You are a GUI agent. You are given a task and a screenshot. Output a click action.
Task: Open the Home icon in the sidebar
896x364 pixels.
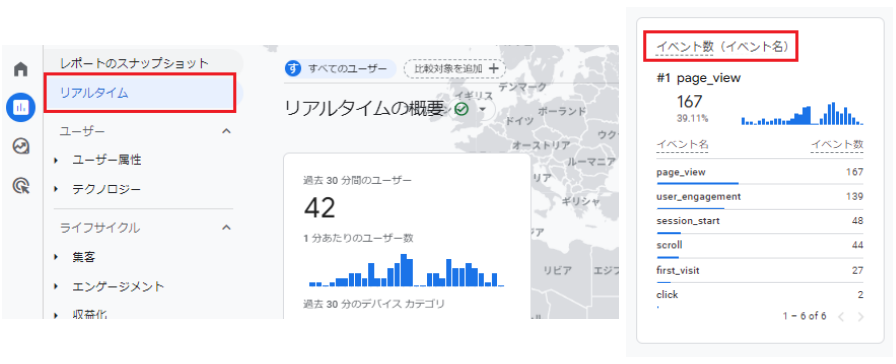coord(21,70)
